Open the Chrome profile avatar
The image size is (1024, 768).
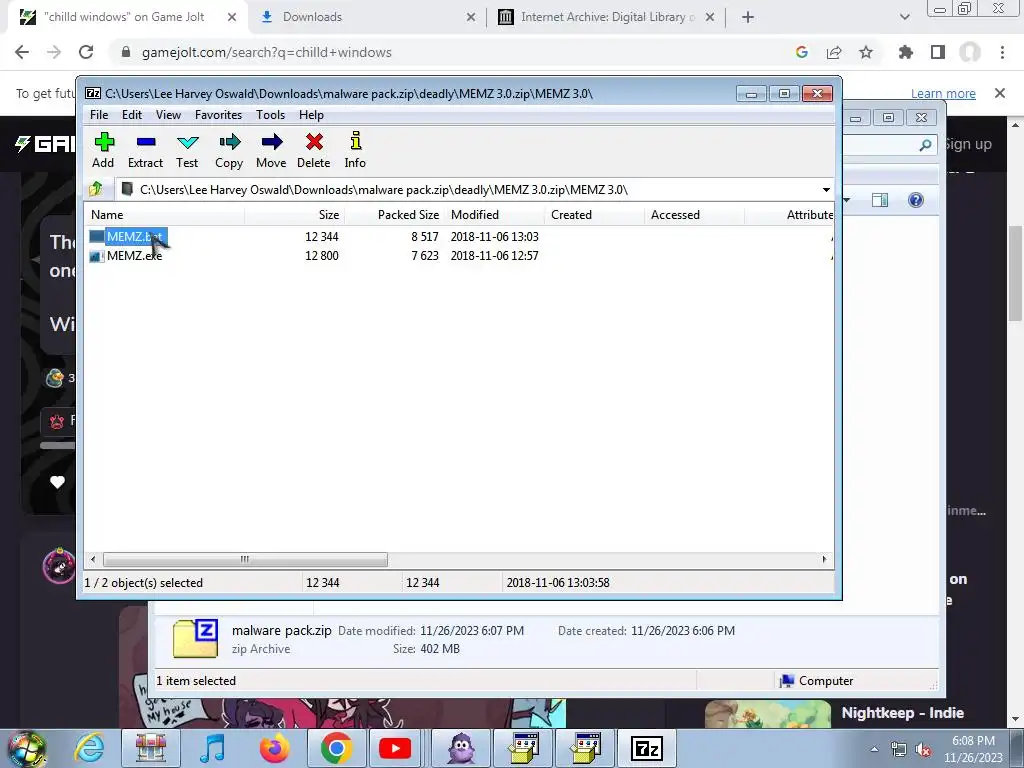pyautogui.click(x=970, y=52)
